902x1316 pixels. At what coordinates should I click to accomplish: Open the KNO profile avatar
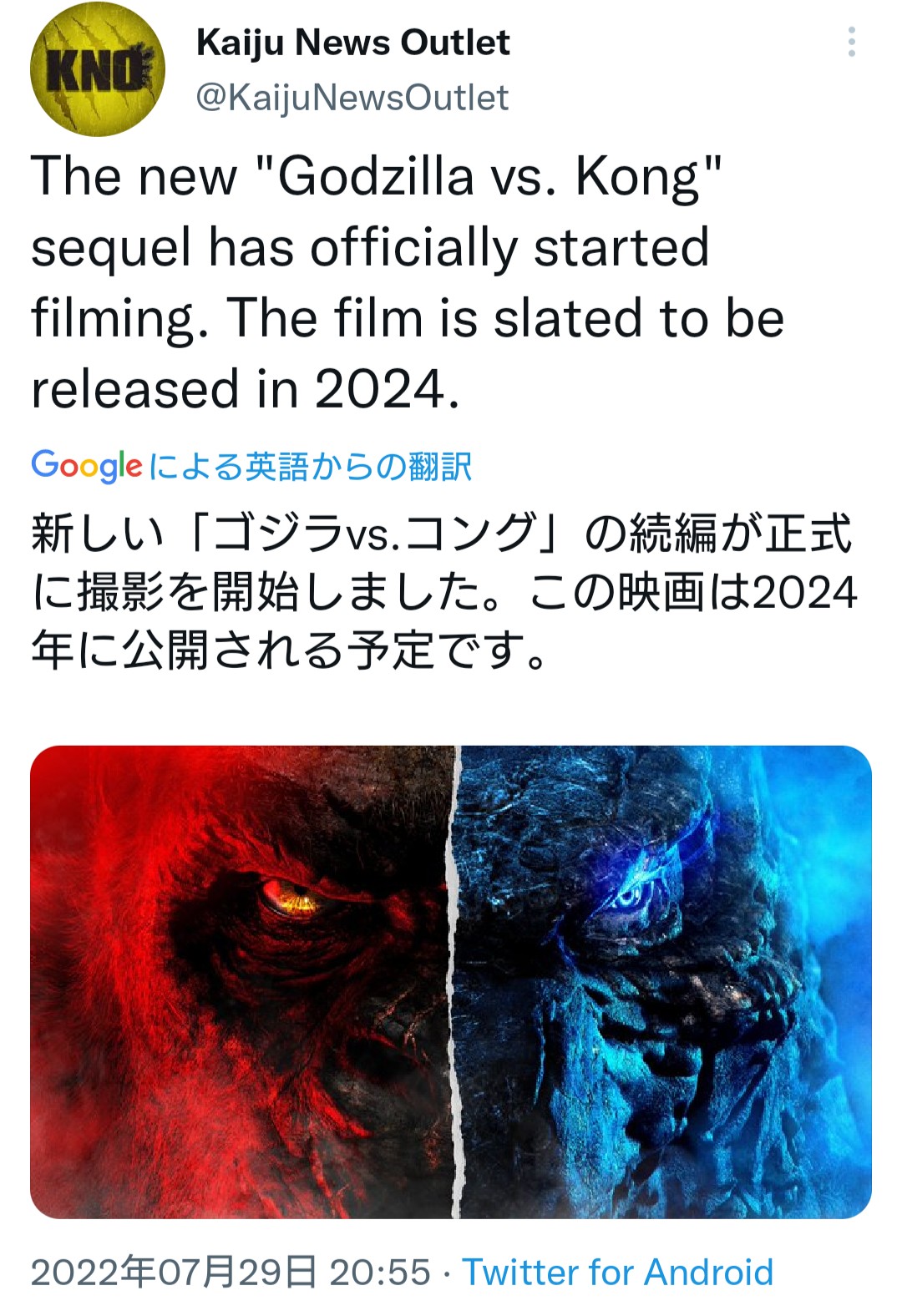tap(97, 68)
